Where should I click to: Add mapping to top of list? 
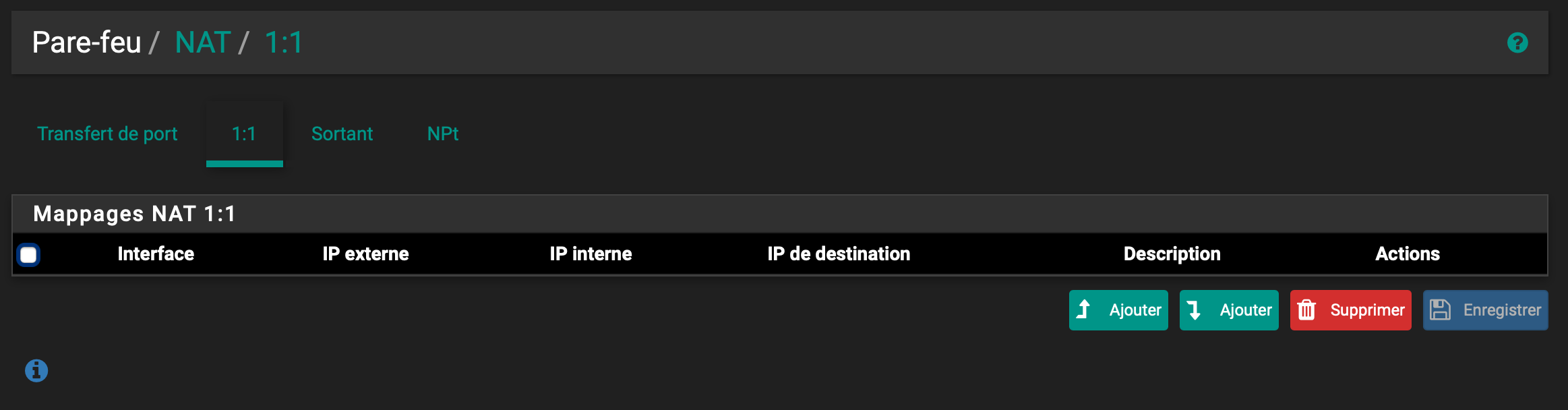(1118, 310)
